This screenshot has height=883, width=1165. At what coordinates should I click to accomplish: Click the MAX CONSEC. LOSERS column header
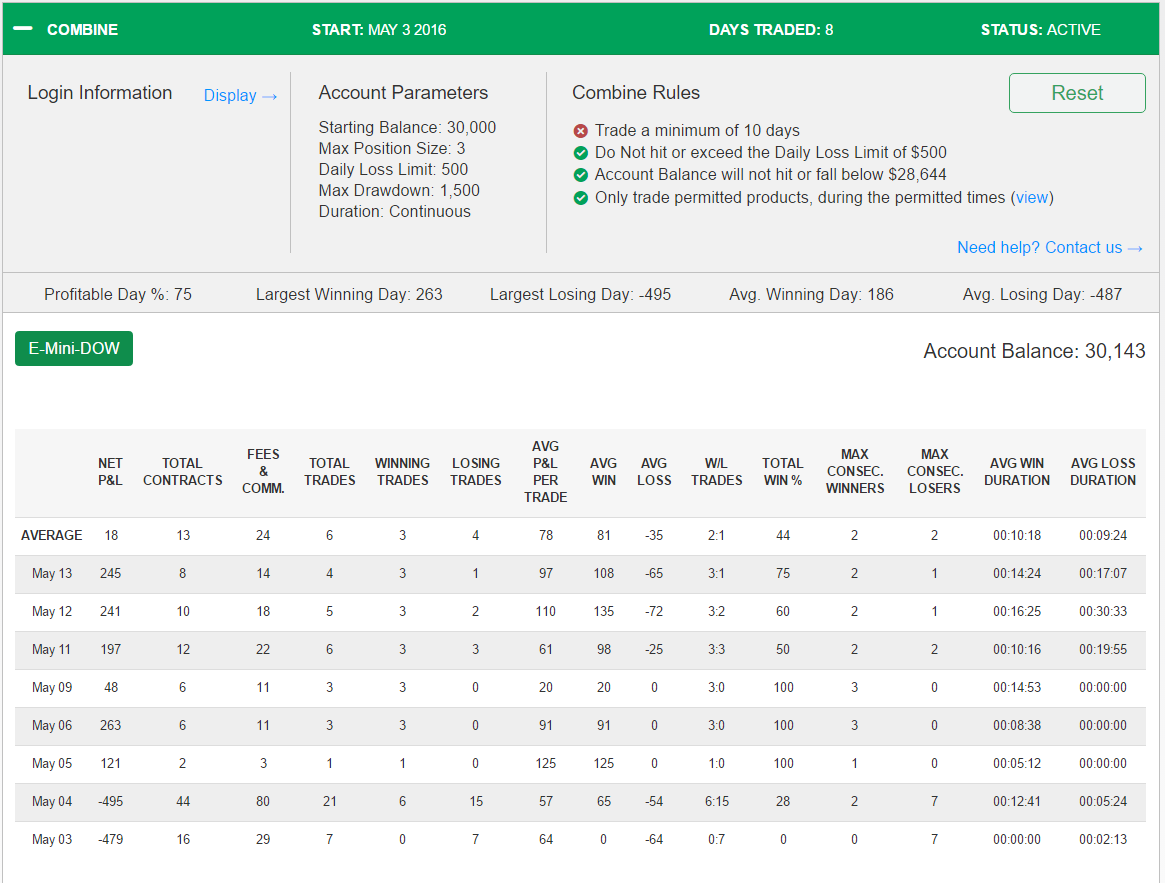pos(935,471)
